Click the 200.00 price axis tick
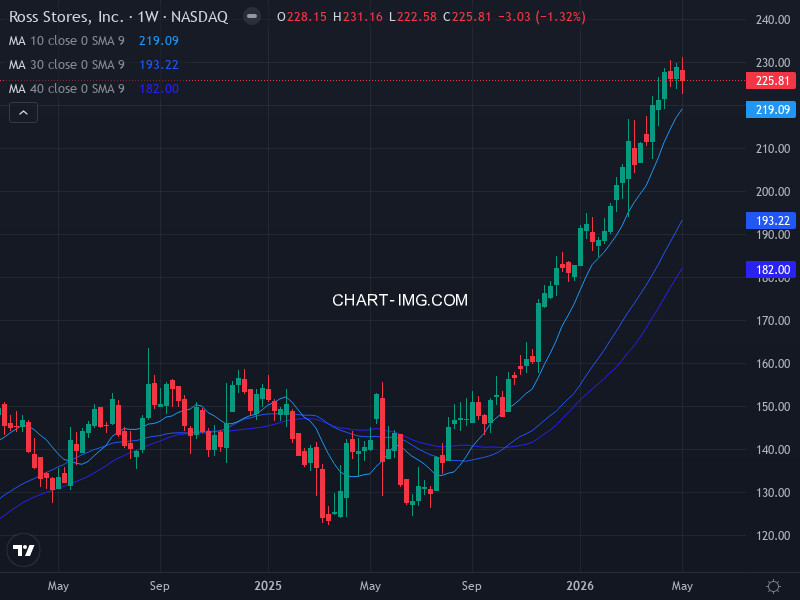The width and height of the screenshot is (800, 600). [773, 192]
